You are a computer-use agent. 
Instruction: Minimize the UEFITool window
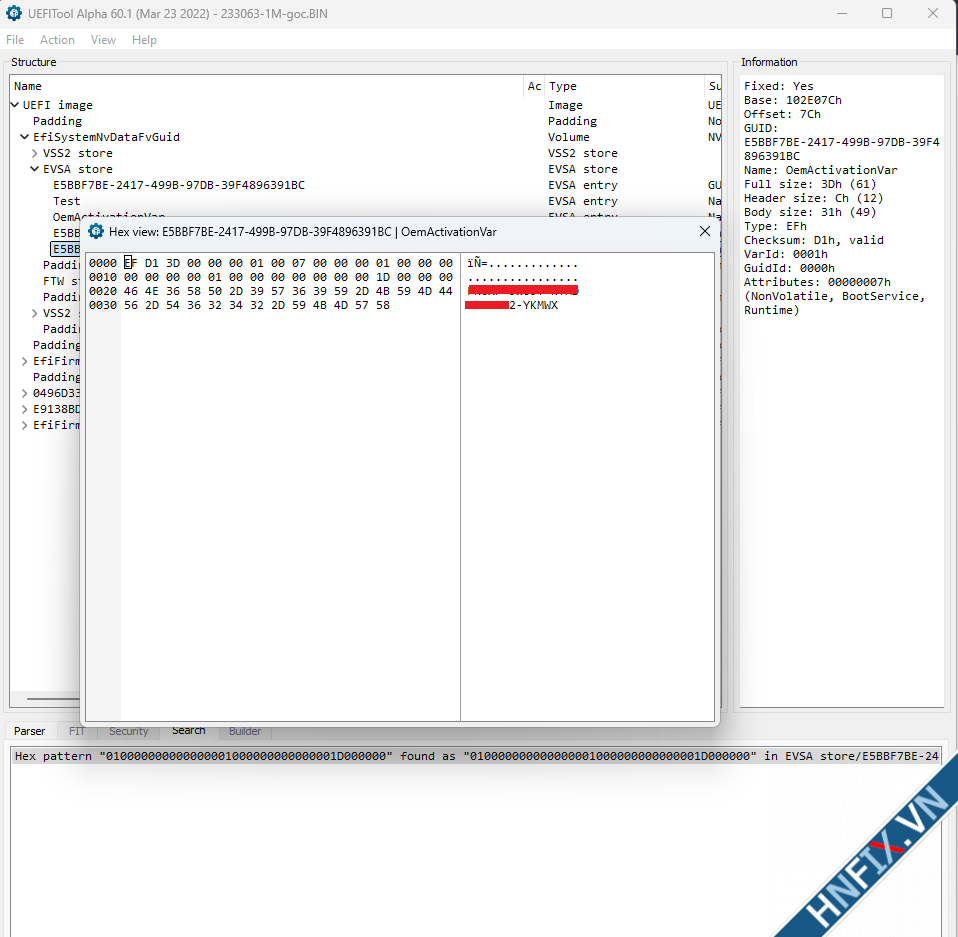[842, 13]
